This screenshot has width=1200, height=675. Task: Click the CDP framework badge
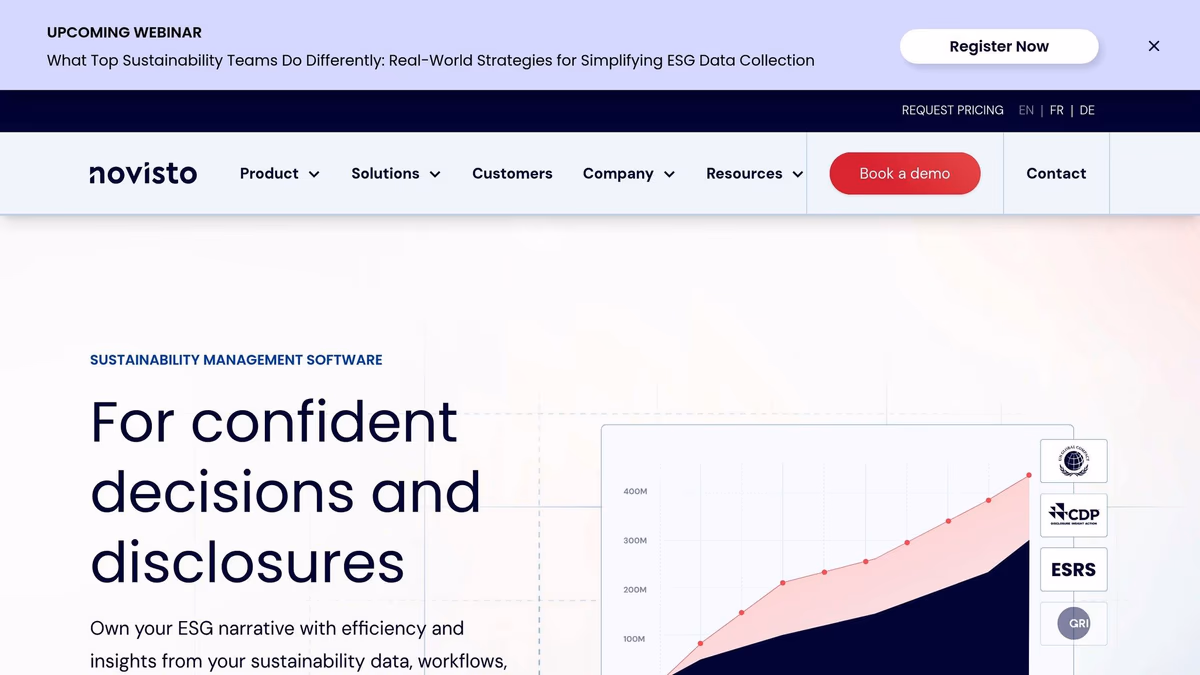click(x=1073, y=515)
